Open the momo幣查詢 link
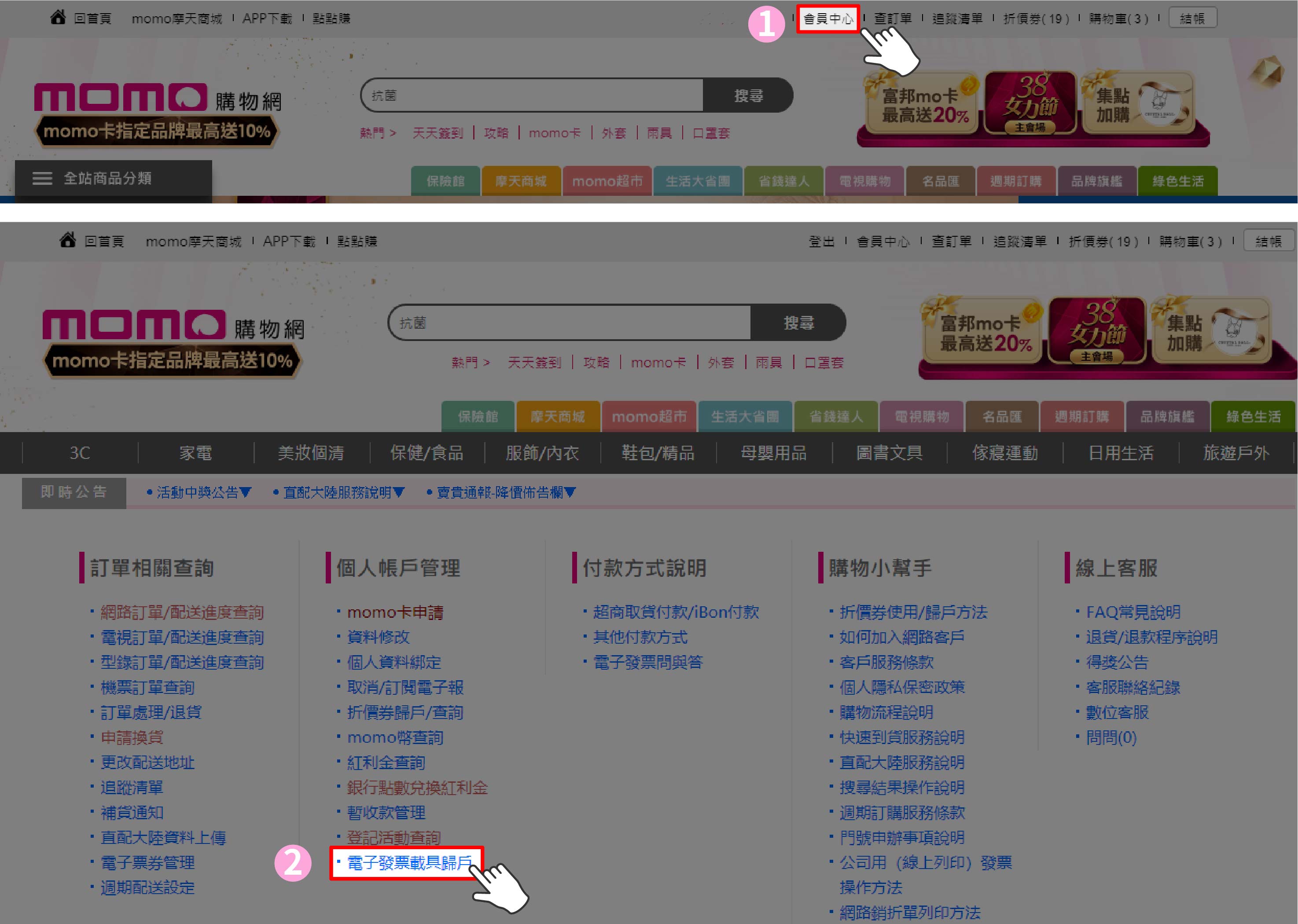Viewport: 1298px width, 924px height. (395, 737)
